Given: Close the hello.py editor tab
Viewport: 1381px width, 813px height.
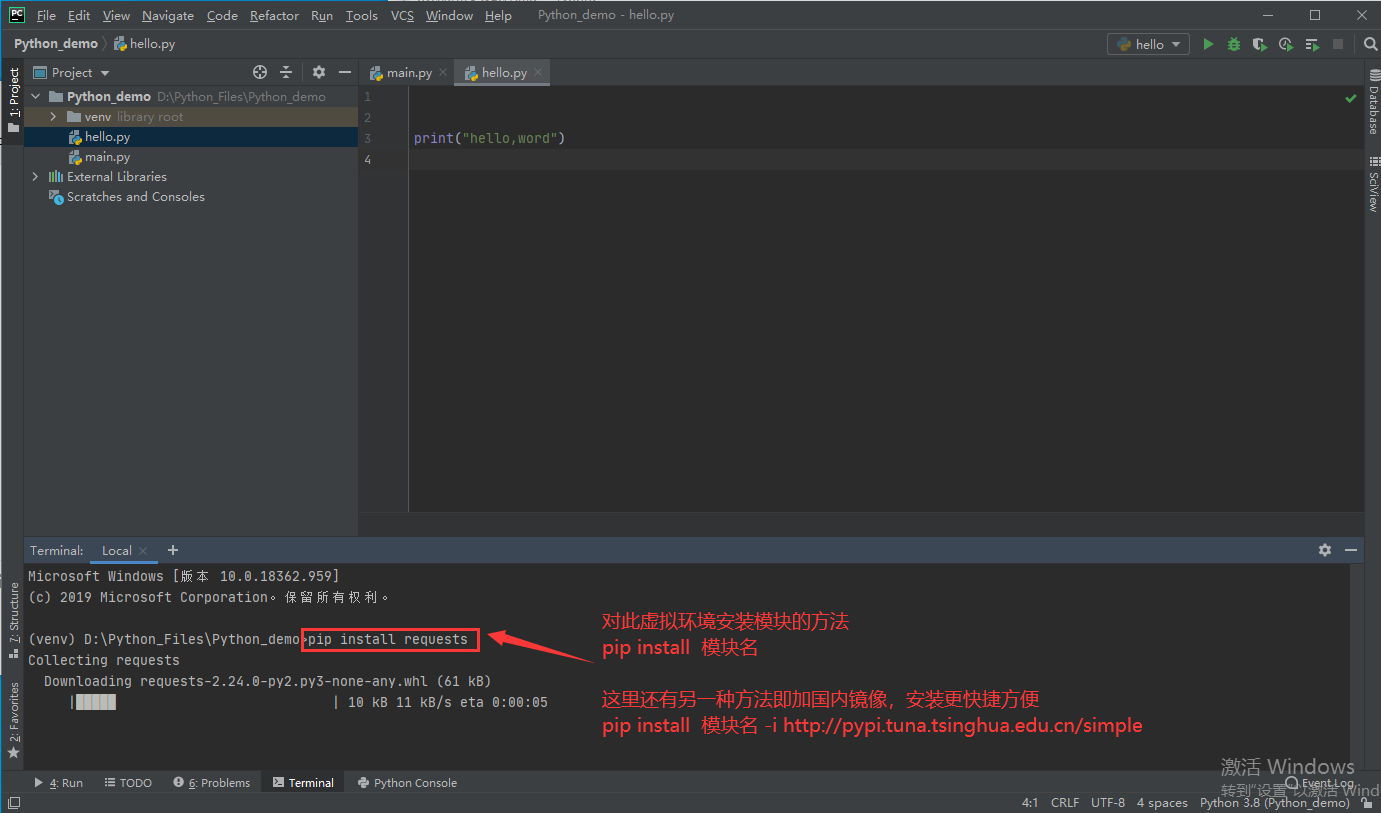Looking at the screenshot, I should click(x=538, y=73).
